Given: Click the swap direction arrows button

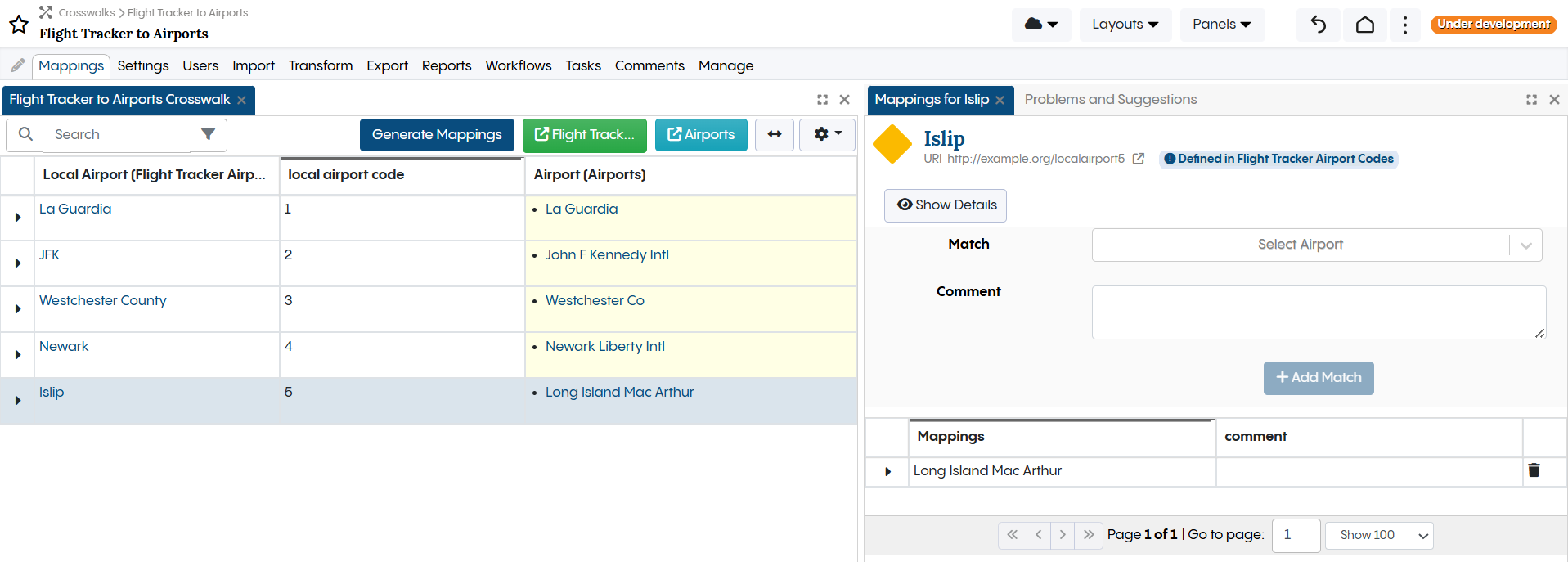Looking at the screenshot, I should tap(774, 135).
